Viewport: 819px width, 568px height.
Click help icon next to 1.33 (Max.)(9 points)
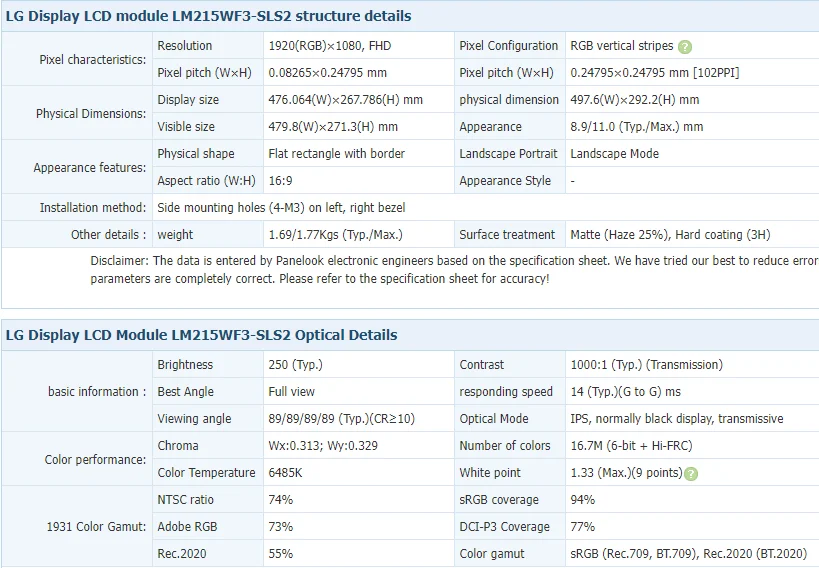tap(691, 474)
